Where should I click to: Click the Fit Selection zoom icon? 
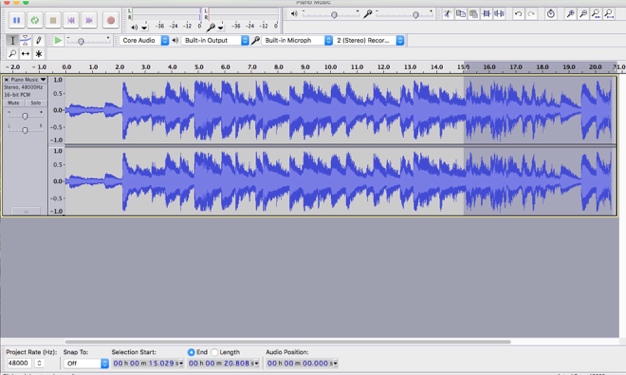point(596,14)
